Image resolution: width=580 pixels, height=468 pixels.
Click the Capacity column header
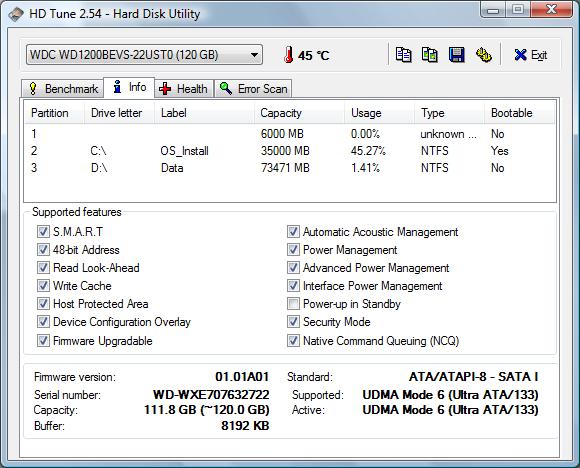300,113
